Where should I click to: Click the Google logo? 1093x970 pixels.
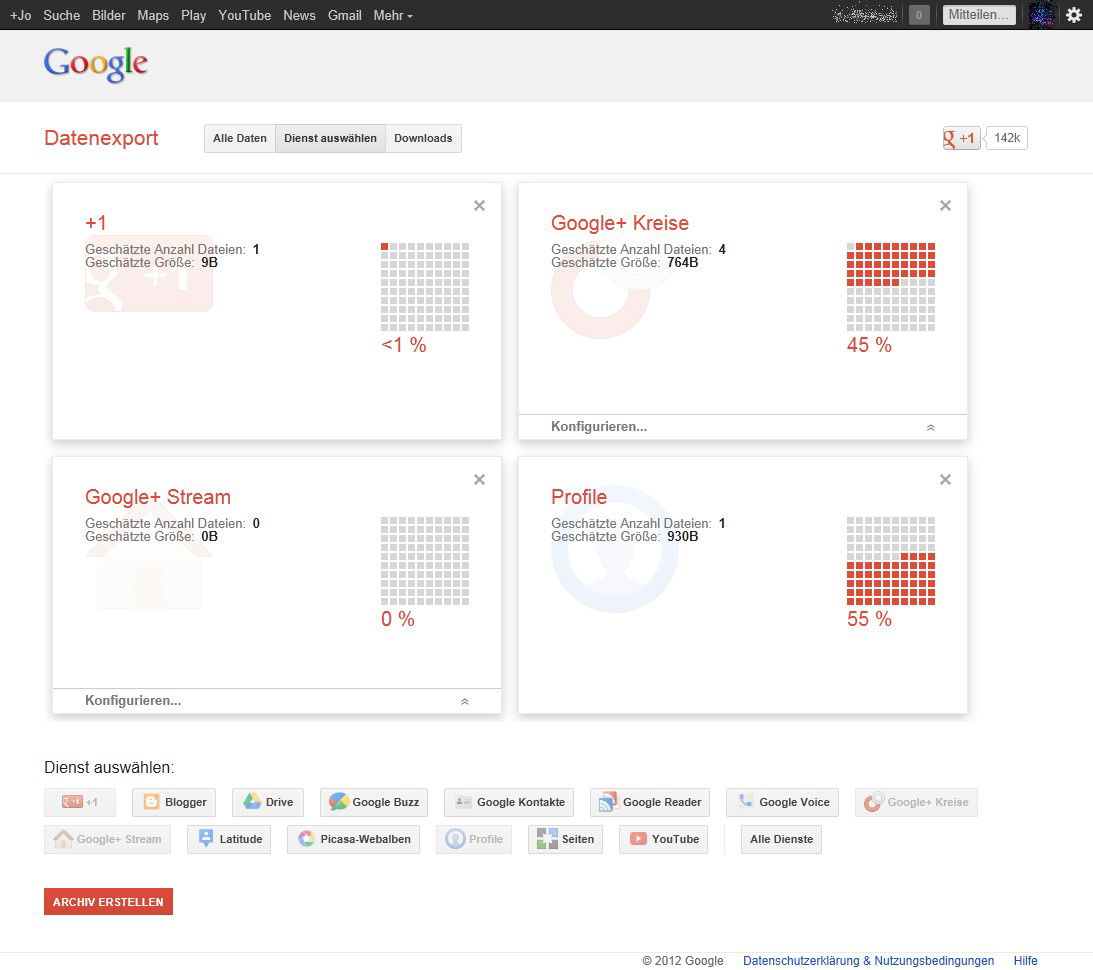95,65
